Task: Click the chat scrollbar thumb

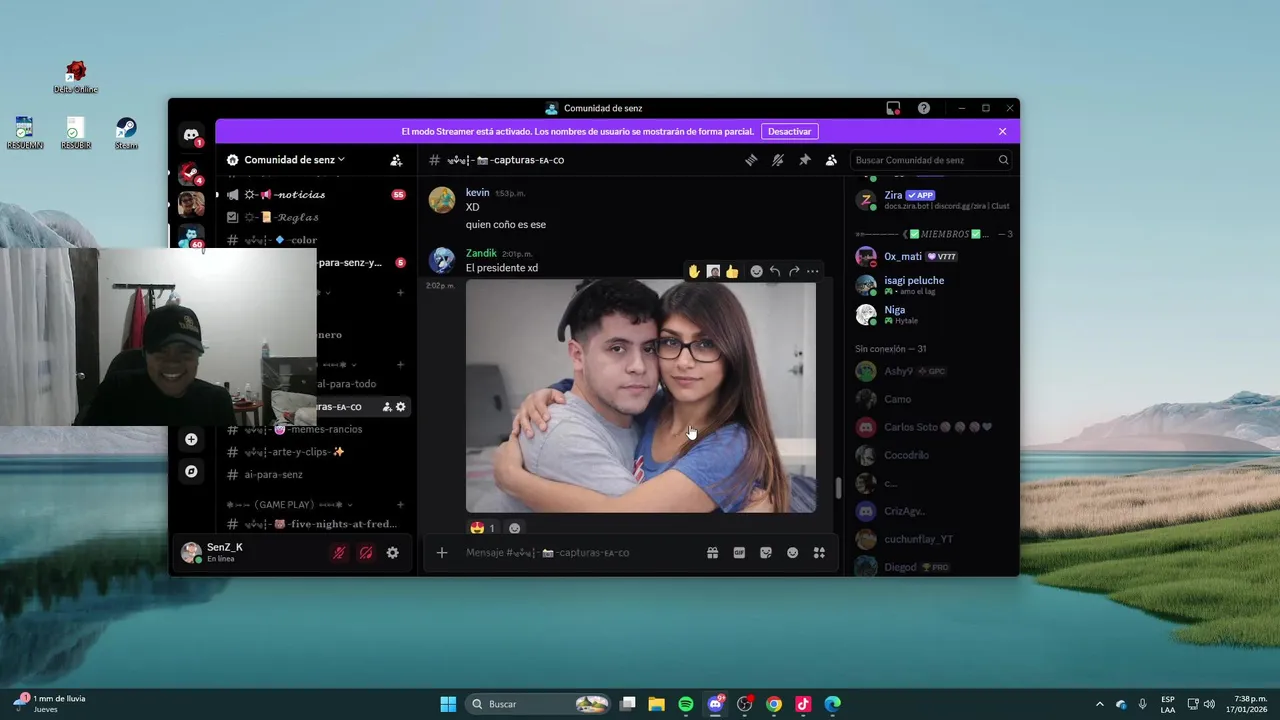Action: 838,488
